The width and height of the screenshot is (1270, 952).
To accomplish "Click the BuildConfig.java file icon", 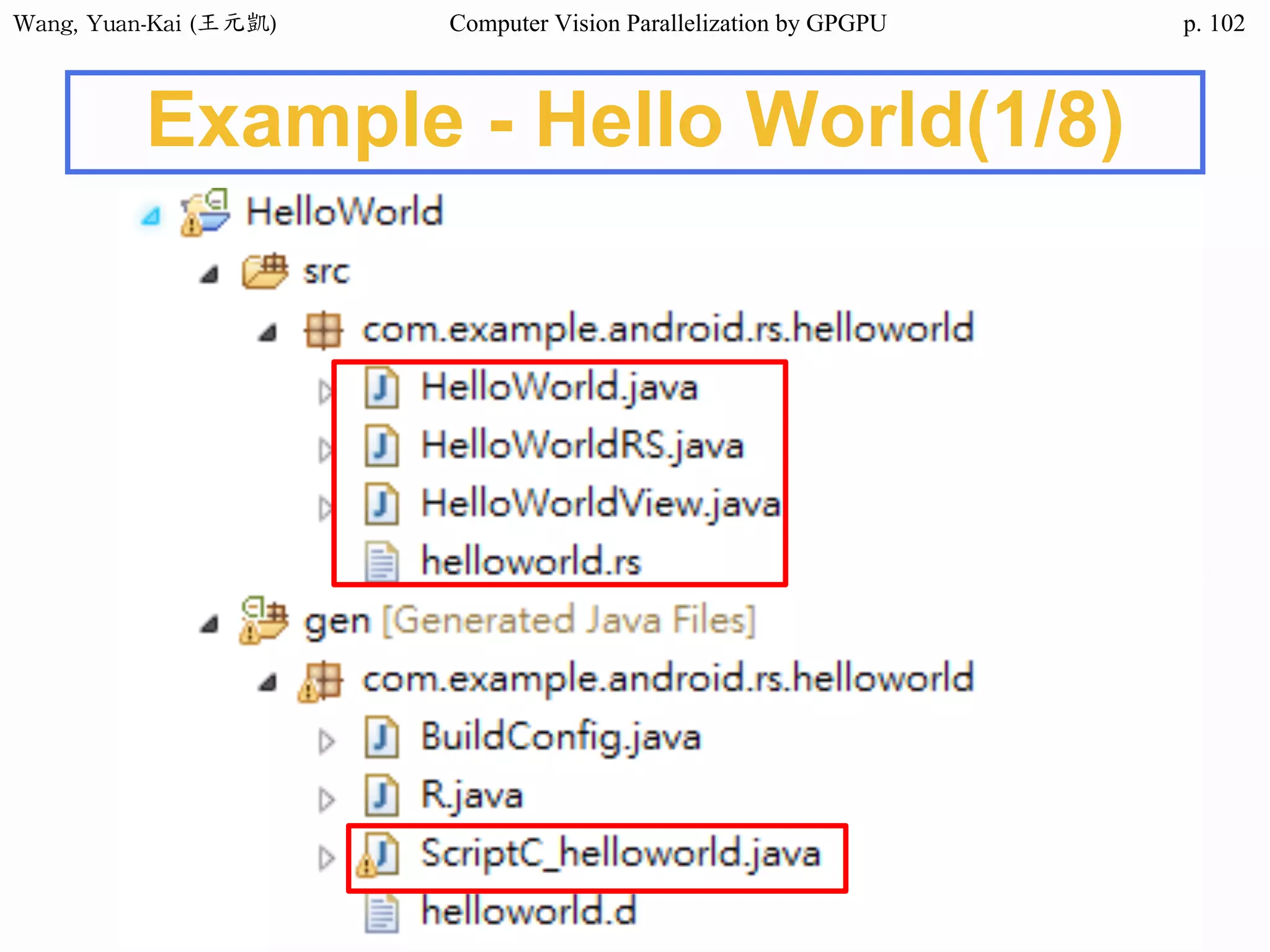I will click(382, 737).
